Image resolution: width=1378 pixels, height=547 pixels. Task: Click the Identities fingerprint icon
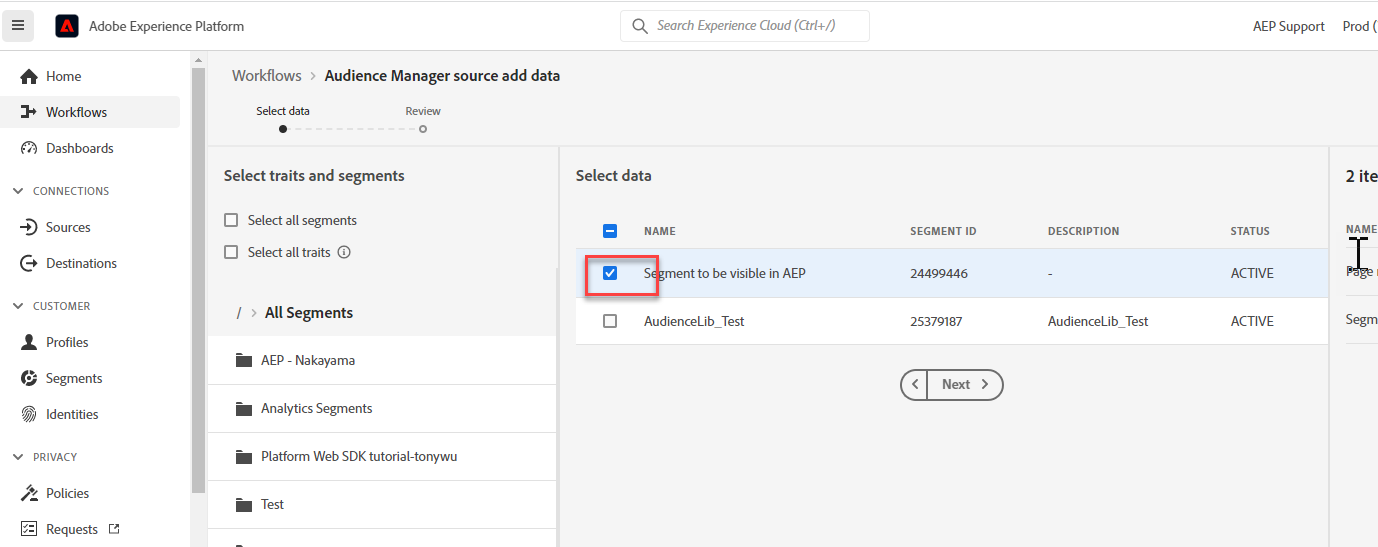tap(29, 414)
